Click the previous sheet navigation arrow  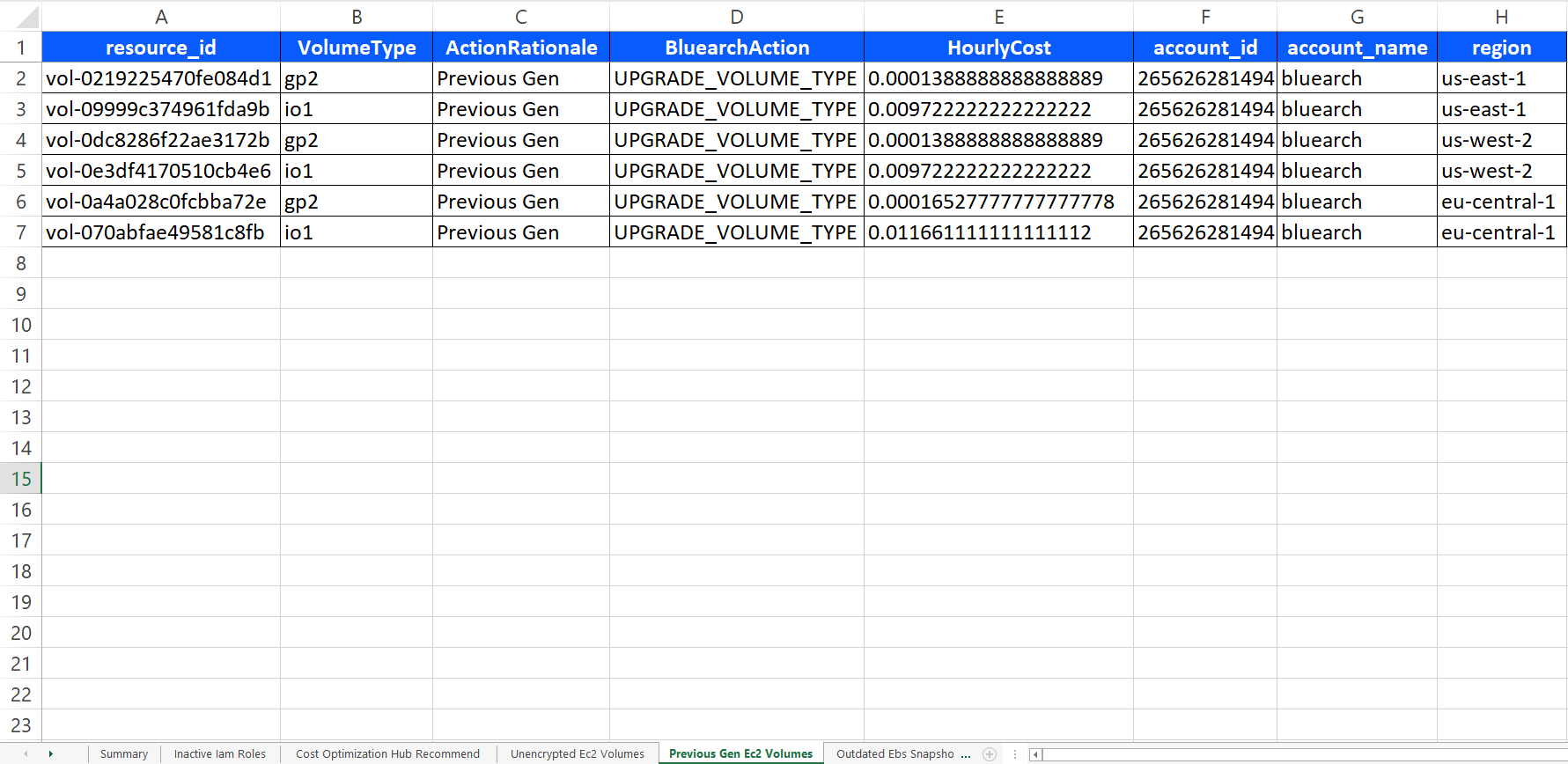point(26,754)
